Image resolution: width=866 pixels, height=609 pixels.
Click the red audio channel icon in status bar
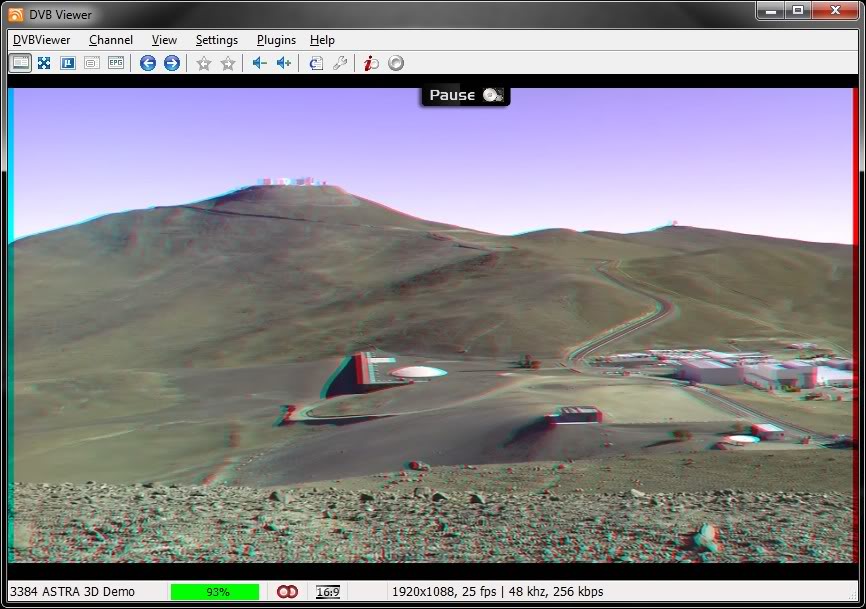[287, 592]
